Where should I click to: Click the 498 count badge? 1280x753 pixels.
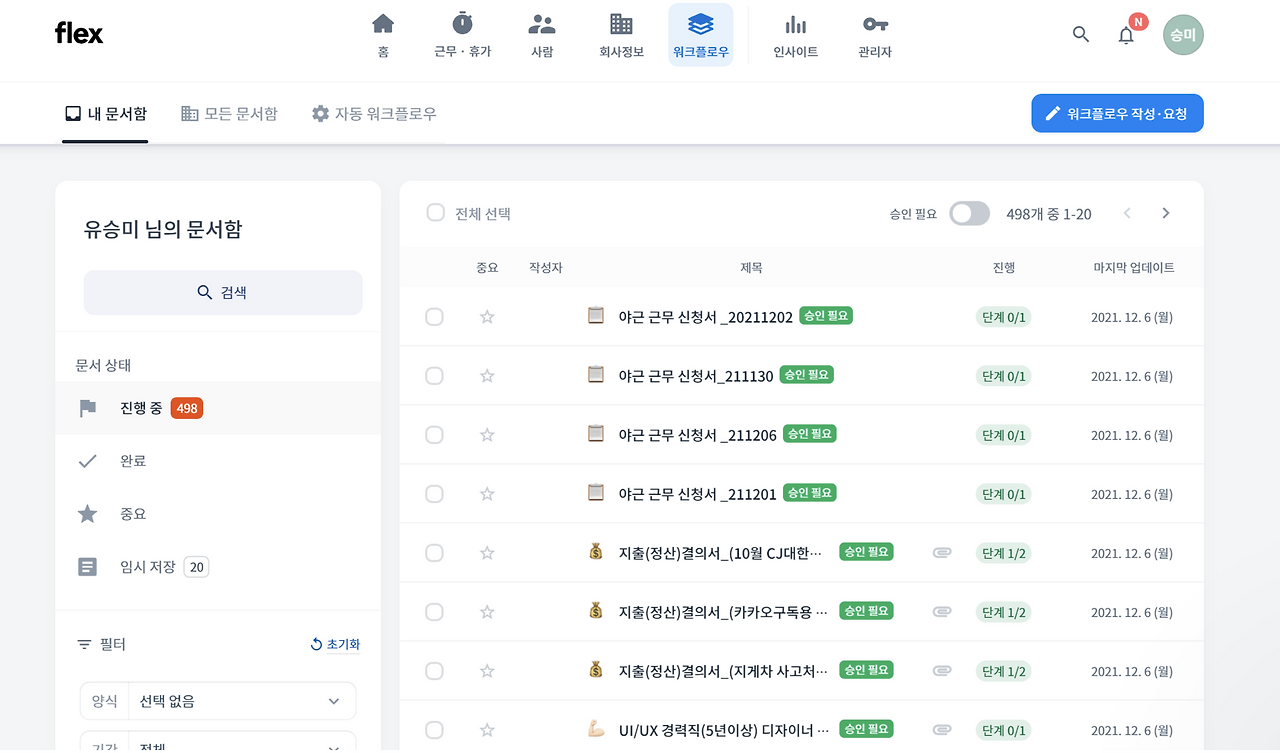click(187, 408)
